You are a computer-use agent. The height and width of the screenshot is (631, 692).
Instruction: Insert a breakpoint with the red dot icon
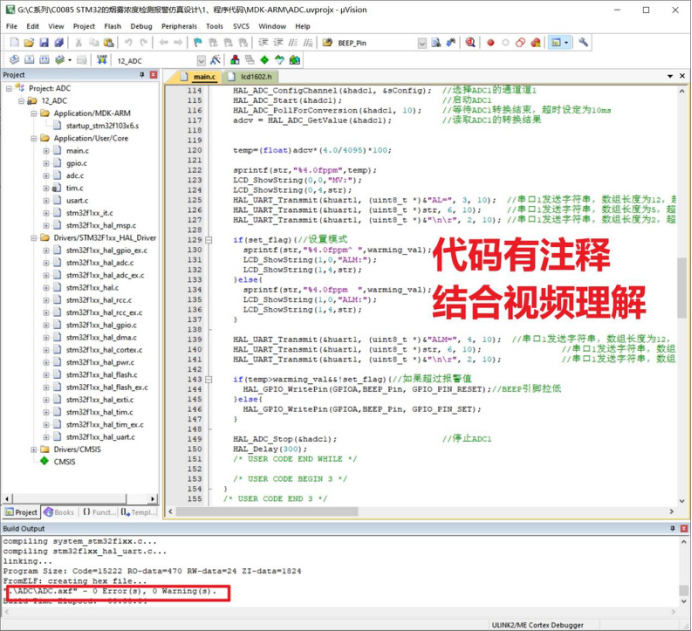[490, 43]
